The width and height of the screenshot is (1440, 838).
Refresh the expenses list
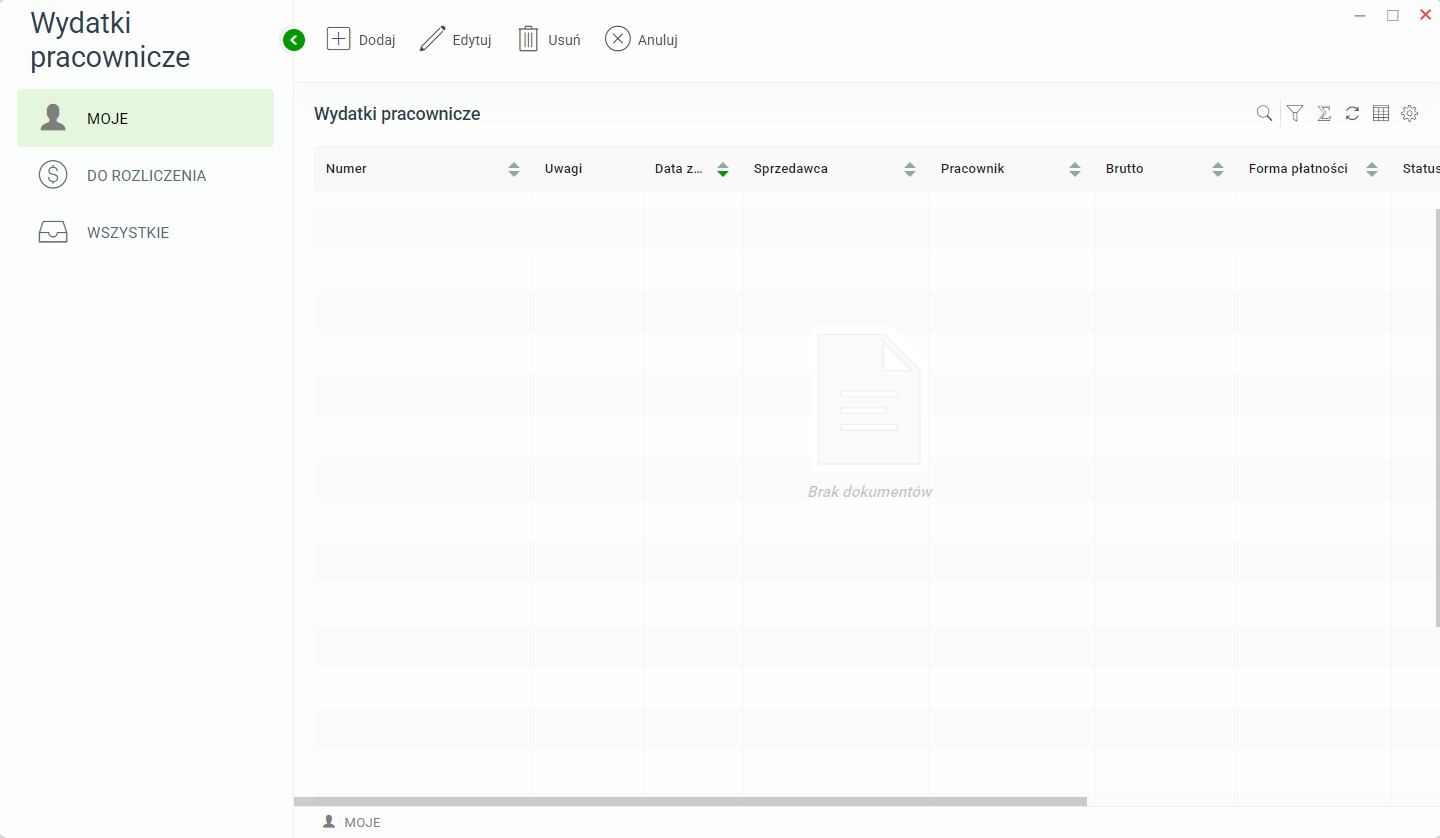pyautogui.click(x=1352, y=114)
